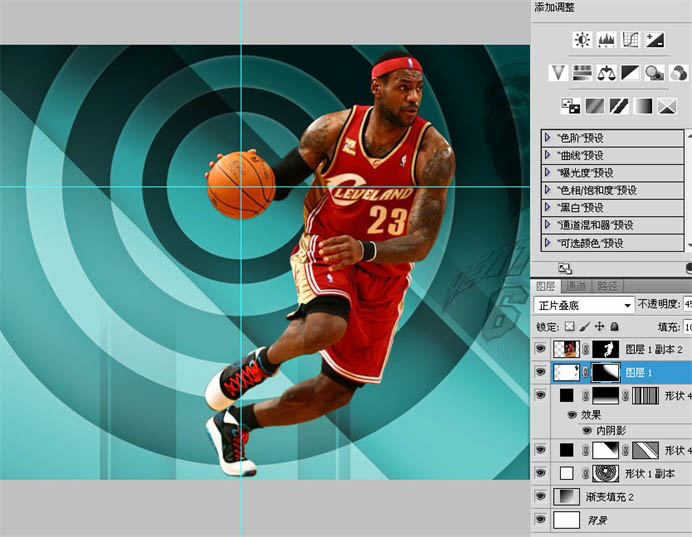
Task: Lock all with the padlock icon
Action: (x=614, y=327)
